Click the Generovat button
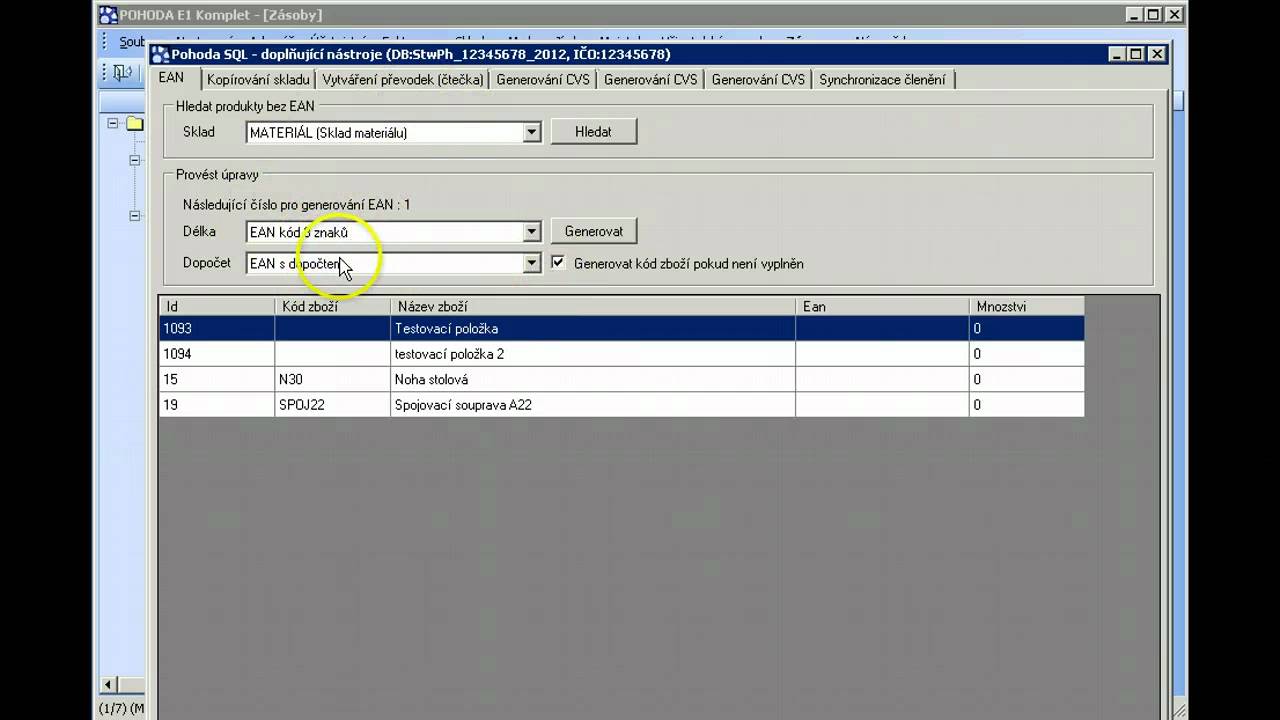The height and width of the screenshot is (720, 1280). pyautogui.click(x=593, y=231)
